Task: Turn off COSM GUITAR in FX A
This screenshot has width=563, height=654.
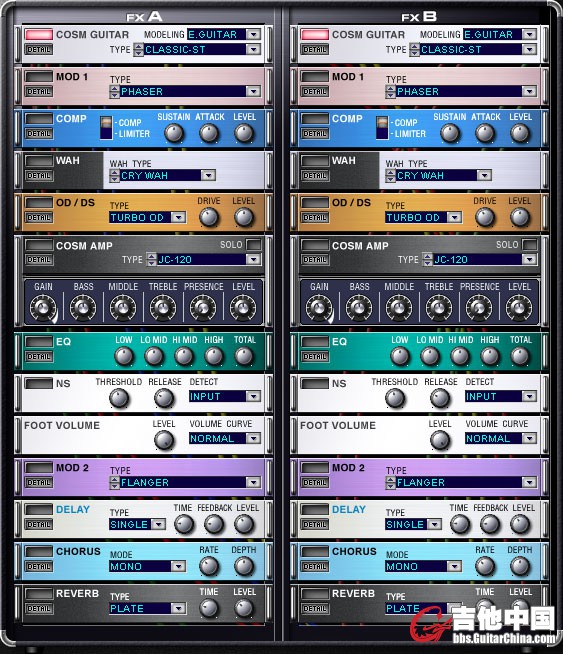Action: point(39,34)
